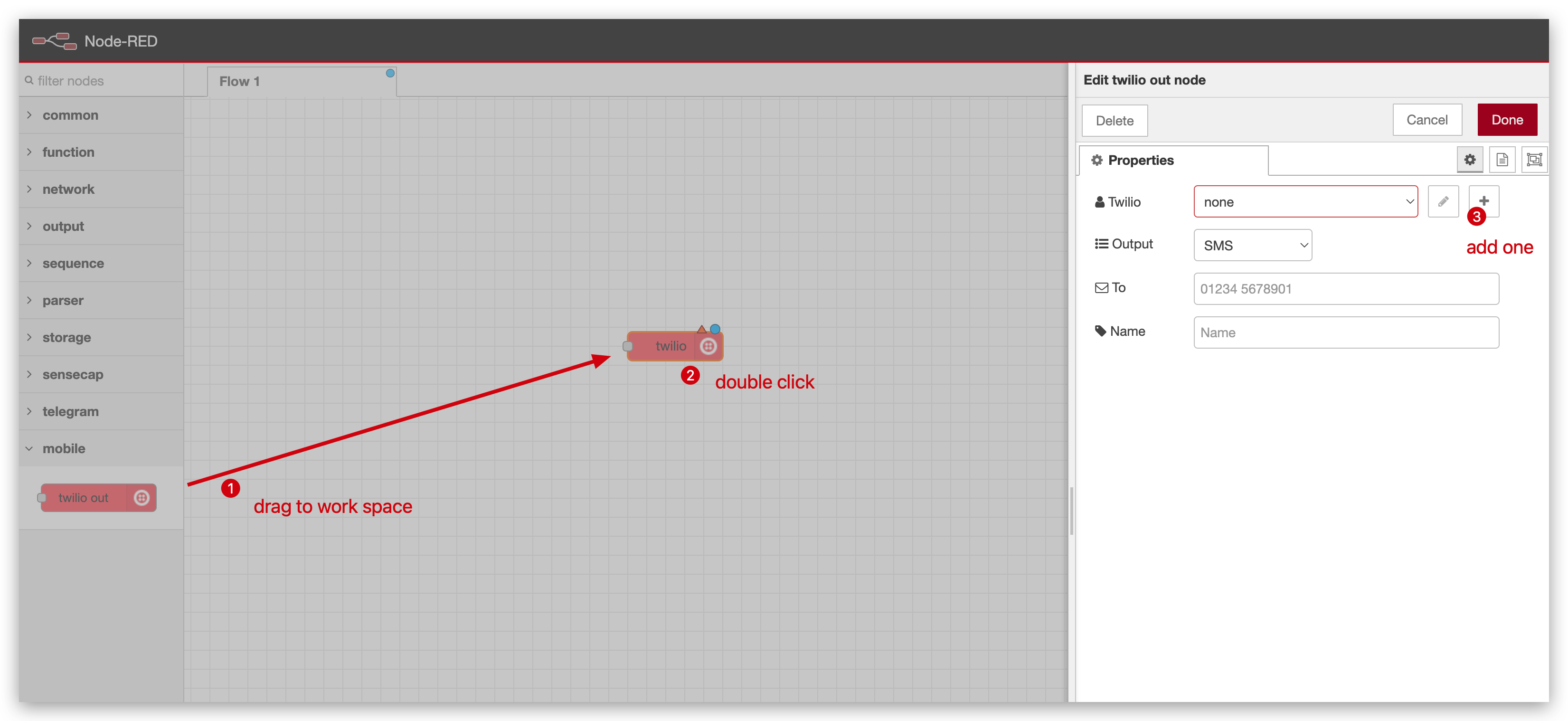Click the Node-RED logo icon

tap(54, 41)
